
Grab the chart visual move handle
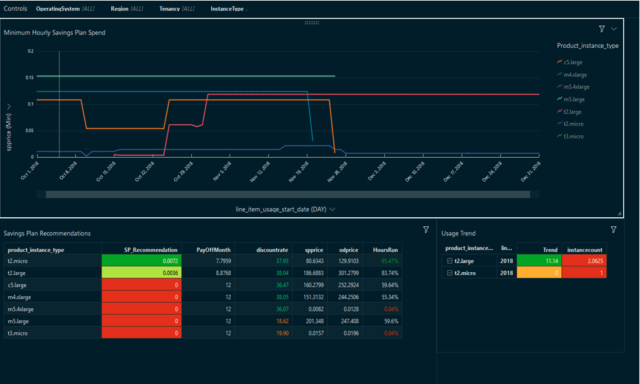coord(312,23)
